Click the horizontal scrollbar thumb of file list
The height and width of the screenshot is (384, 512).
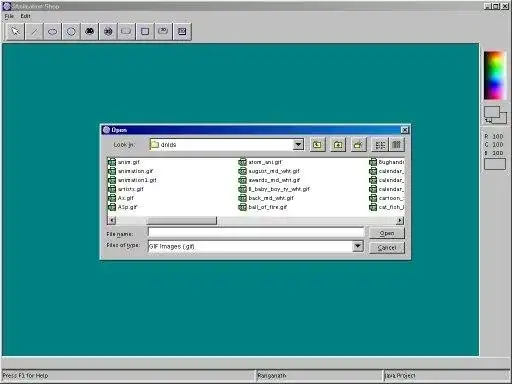click(x=182, y=220)
